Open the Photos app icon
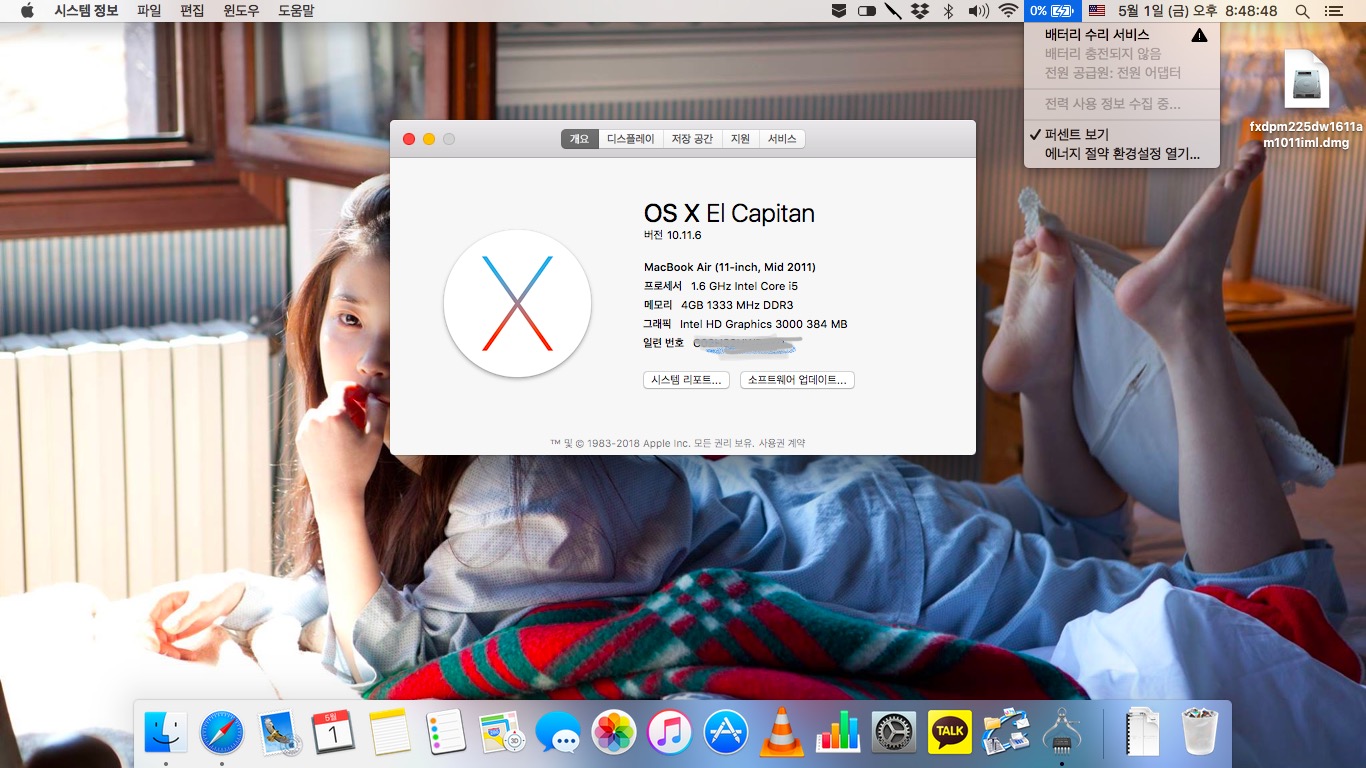 pyautogui.click(x=614, y=733)
